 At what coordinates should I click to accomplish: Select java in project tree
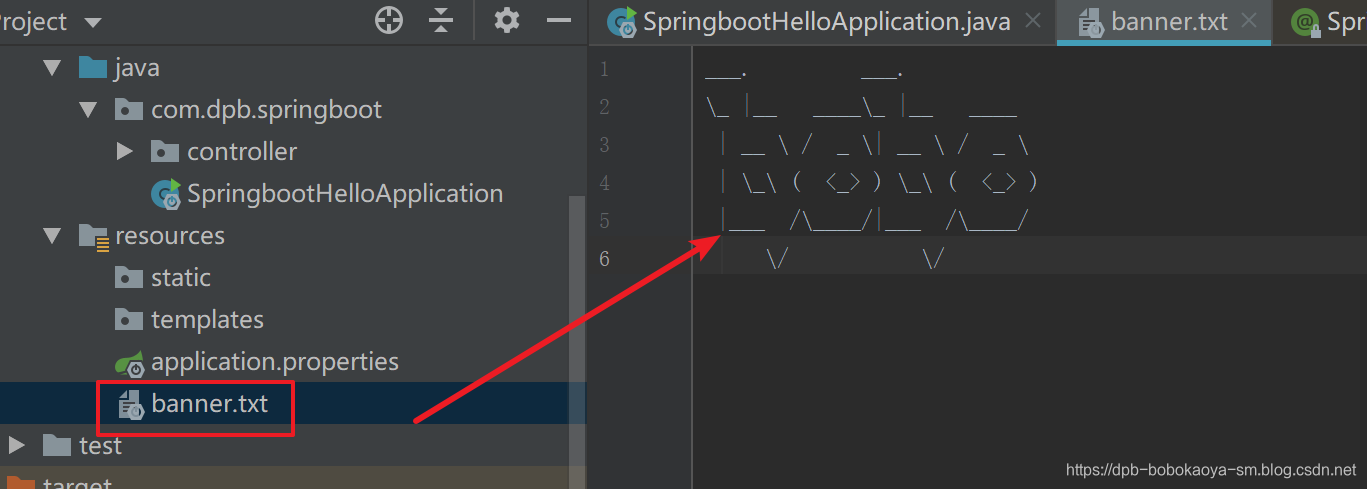137,68
